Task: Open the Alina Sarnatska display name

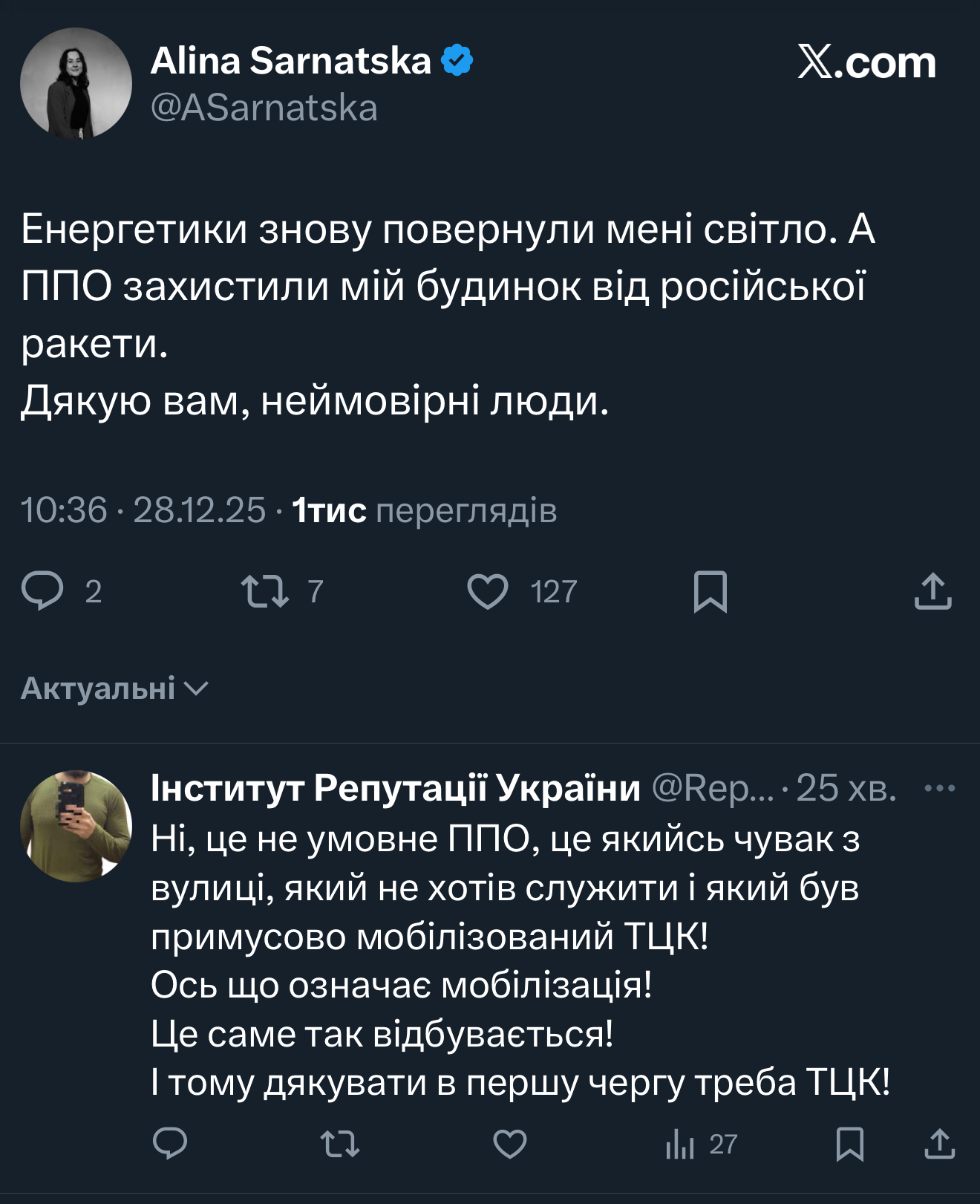Action: coord(290,61)
